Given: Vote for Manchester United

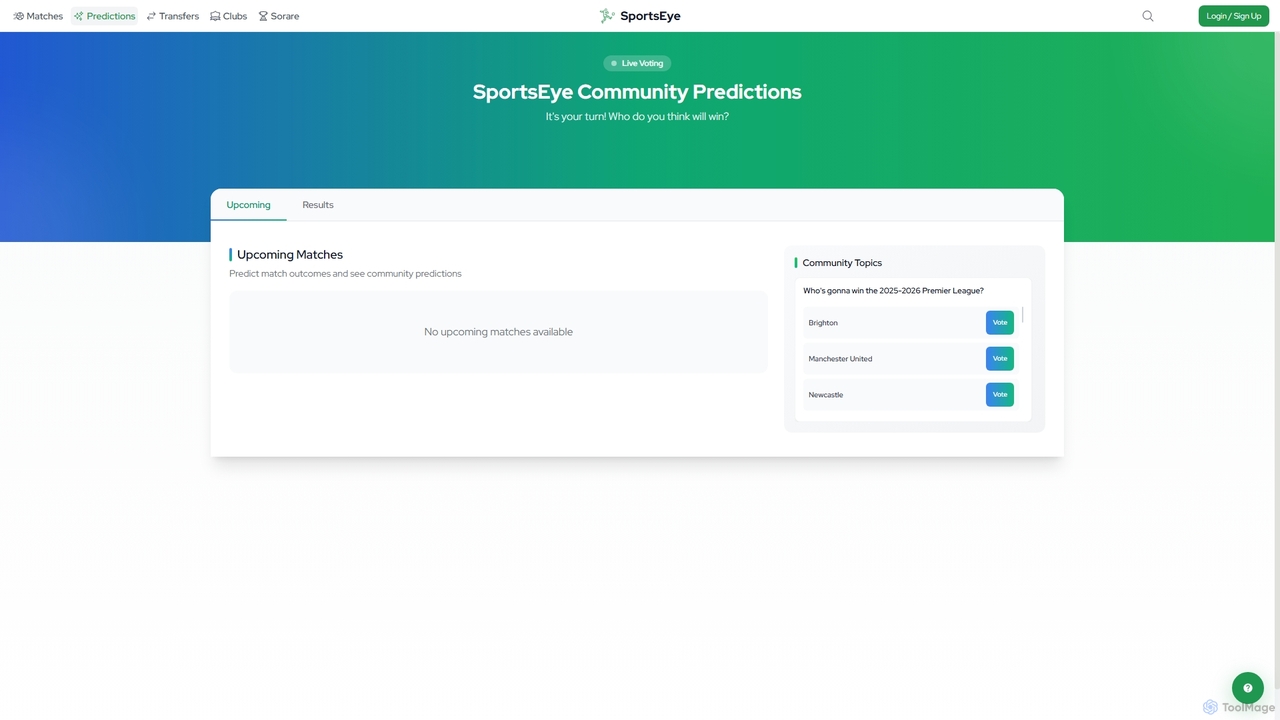Looking at the screenshot, I should (x=1000, y=359).
